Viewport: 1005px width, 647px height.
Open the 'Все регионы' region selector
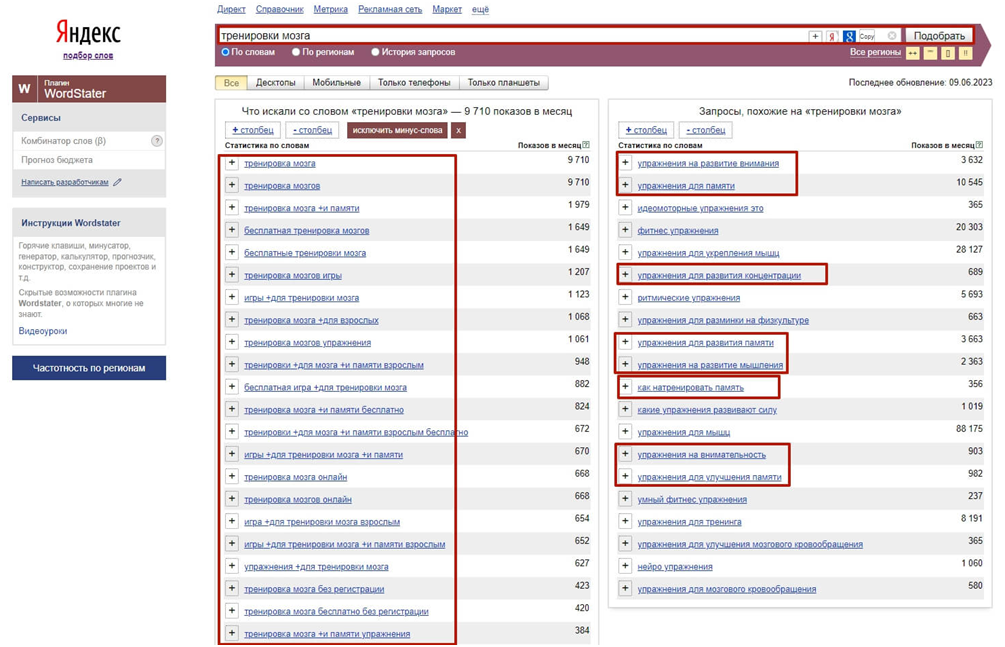coord(875,52)
